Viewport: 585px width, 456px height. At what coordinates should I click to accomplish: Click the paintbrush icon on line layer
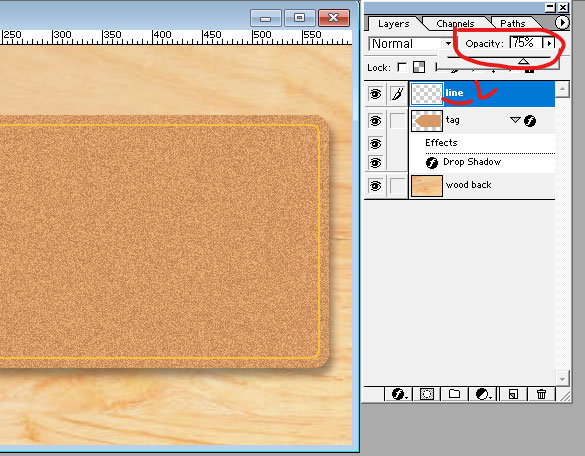pyautogui.click(x=397, y=94)
